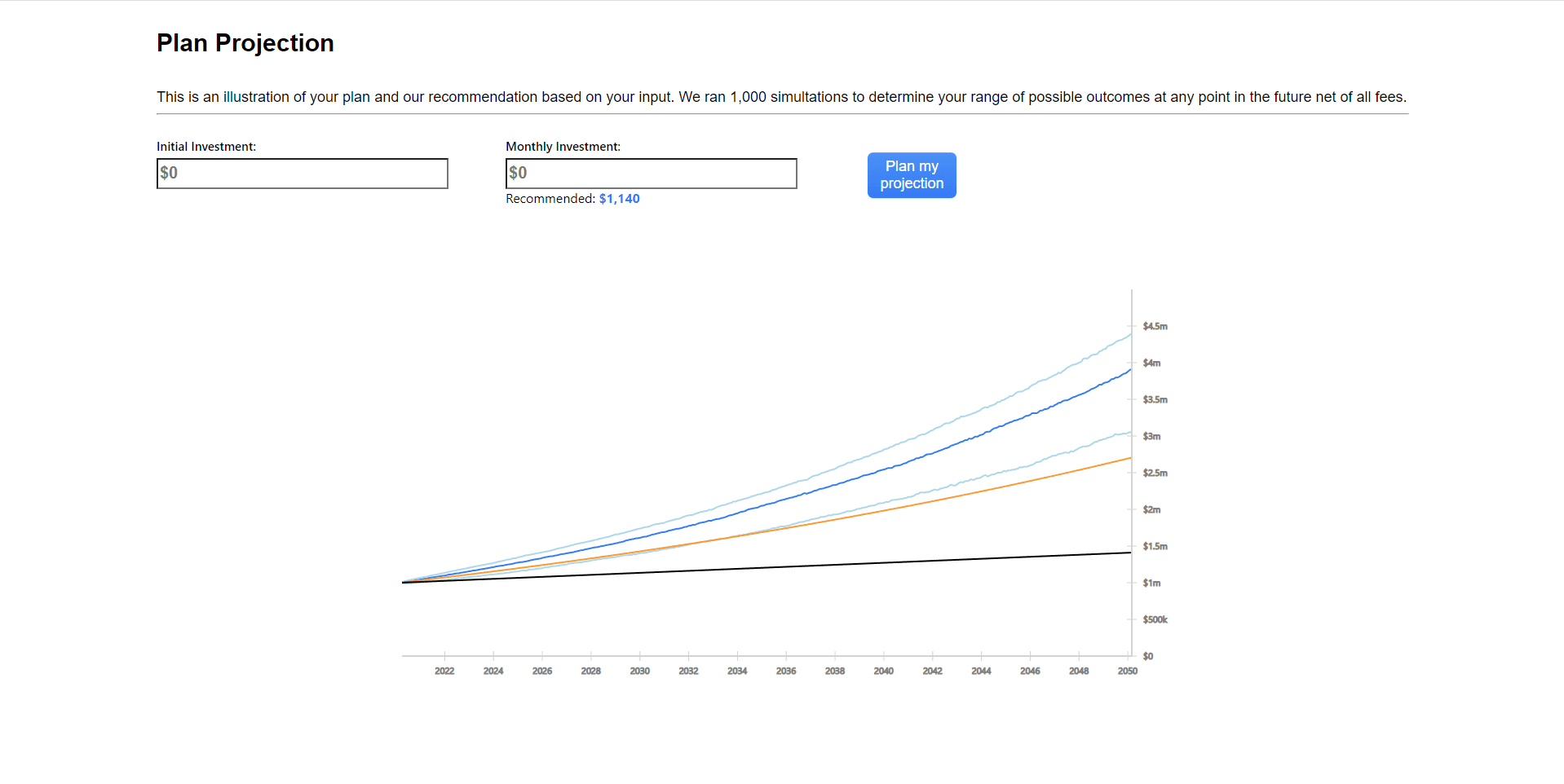1564x784 pixels.
Task: Click the recommended $1,140 amount link
Action: (x=619, y=199)
